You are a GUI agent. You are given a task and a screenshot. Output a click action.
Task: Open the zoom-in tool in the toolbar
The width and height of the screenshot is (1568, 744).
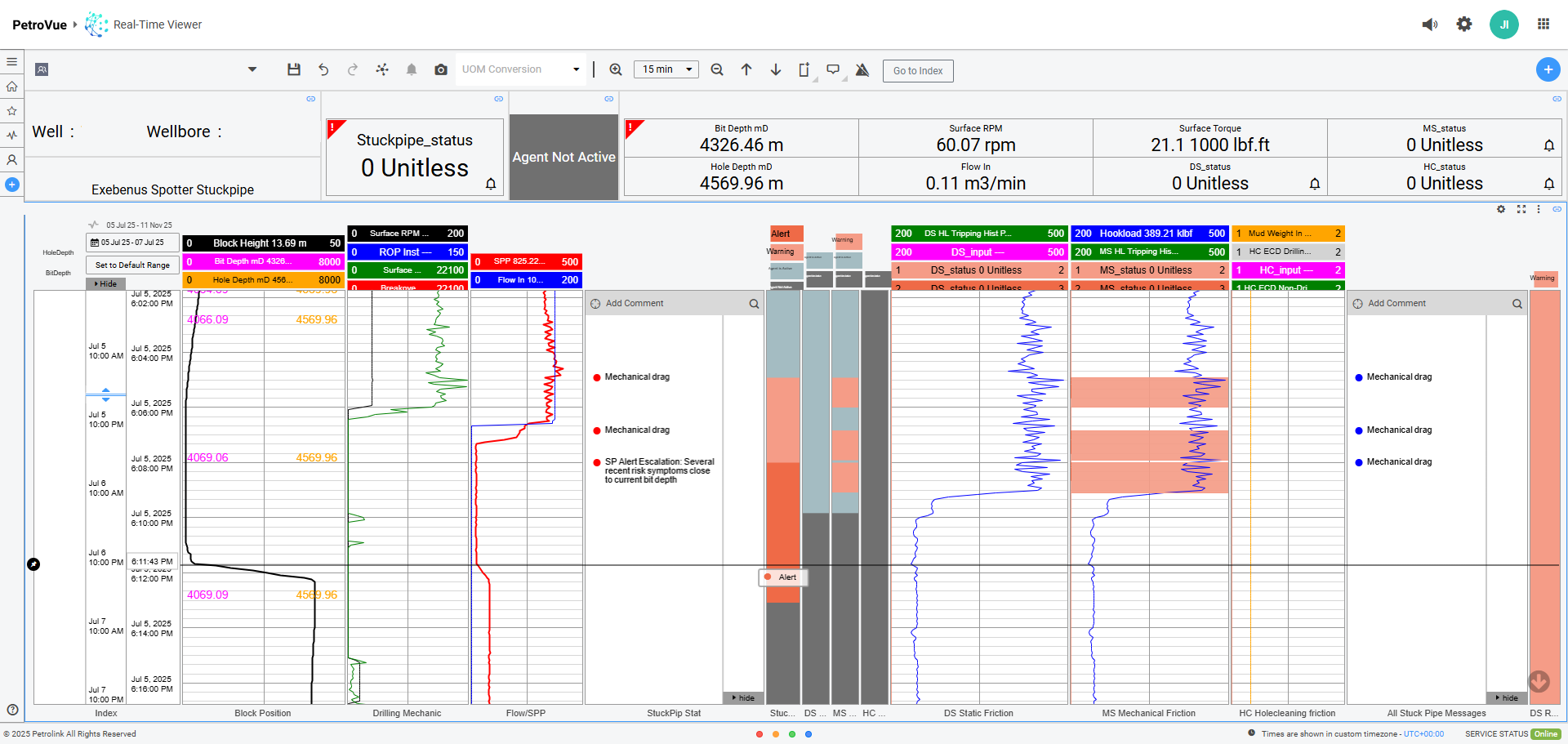coord(616,69)
